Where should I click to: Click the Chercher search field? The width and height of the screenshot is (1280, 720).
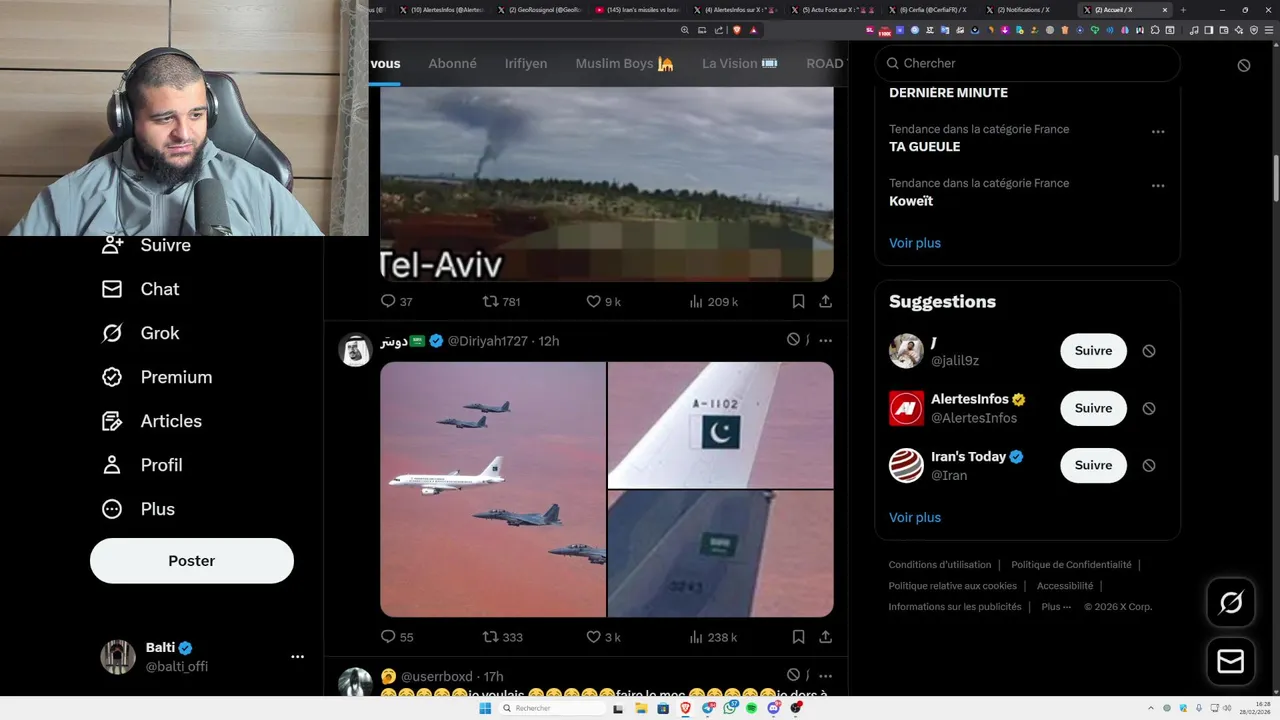pos(1027,63)
